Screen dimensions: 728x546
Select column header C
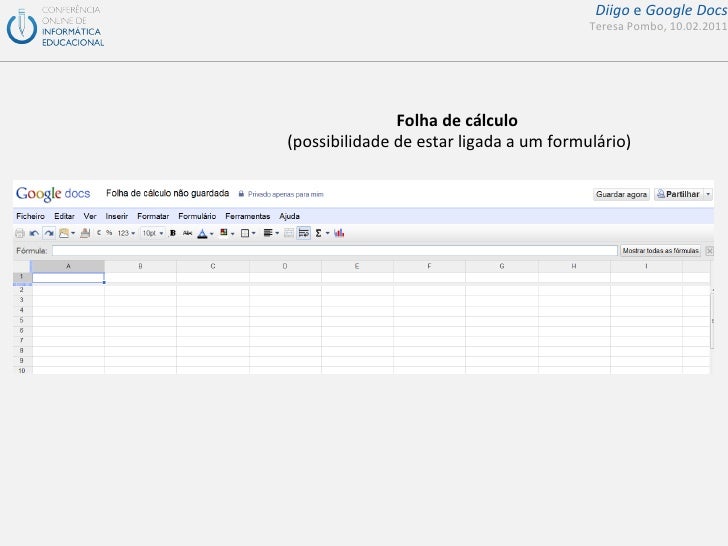213,266
